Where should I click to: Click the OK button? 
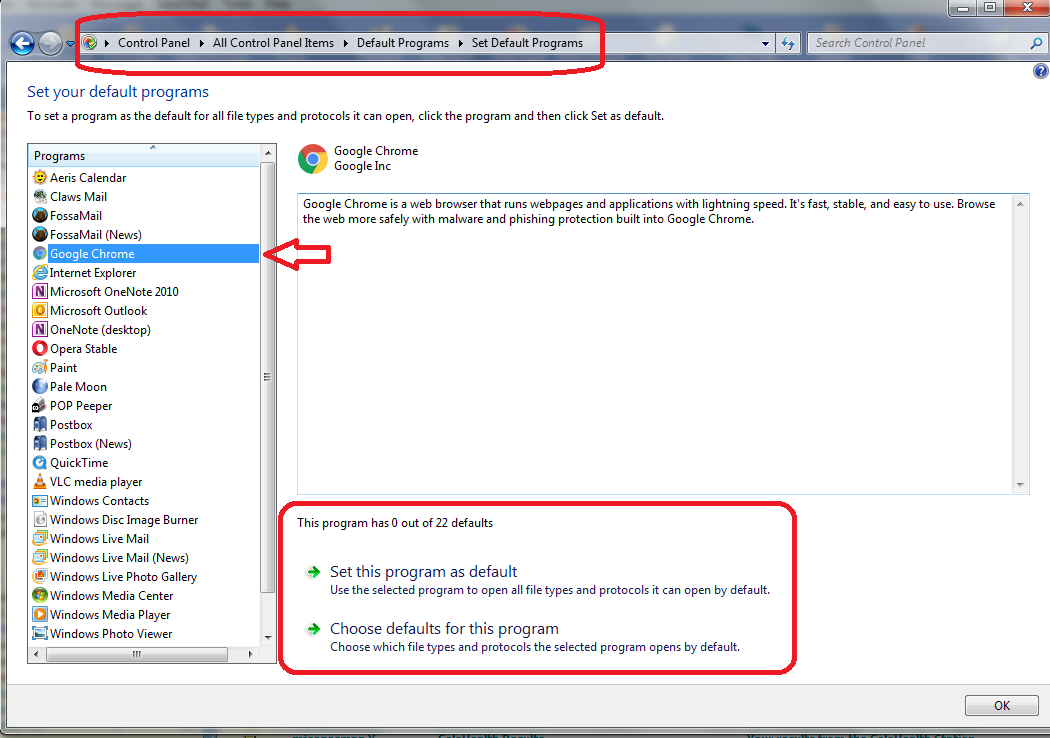(1002, 705)
